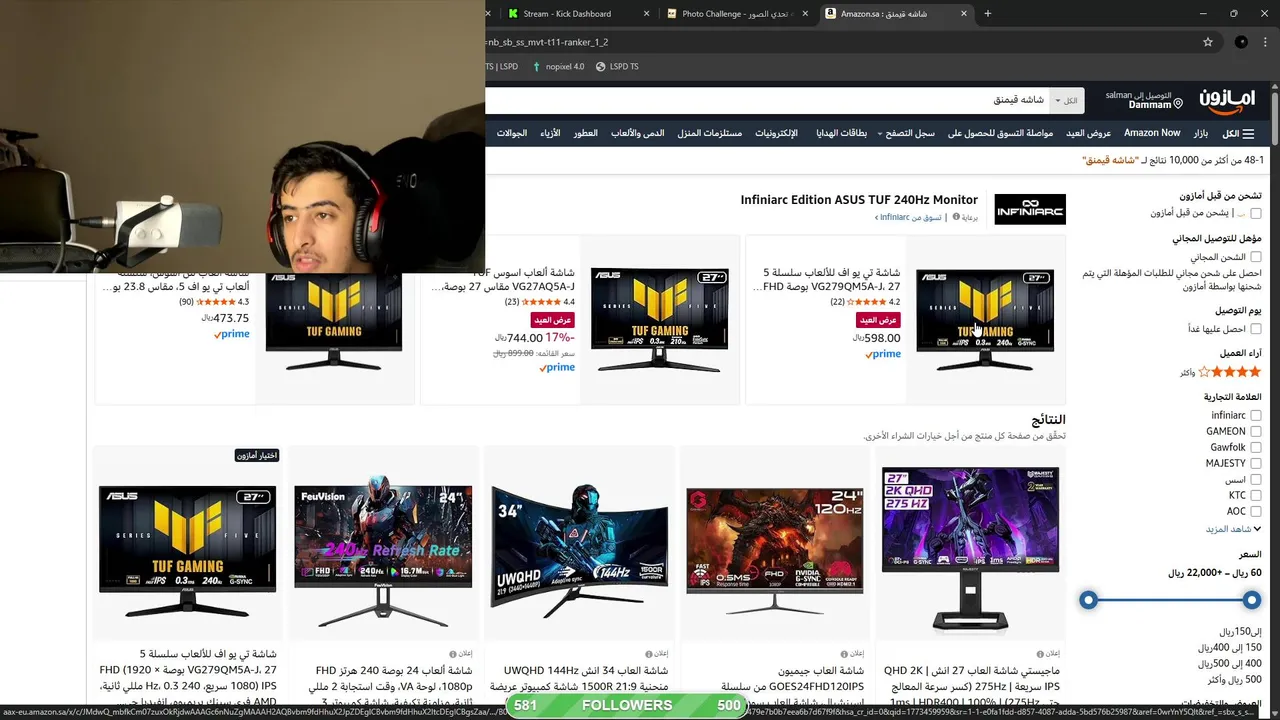
Task: Check the get it tomorrow checkbox
Action: pos(1255,329)
